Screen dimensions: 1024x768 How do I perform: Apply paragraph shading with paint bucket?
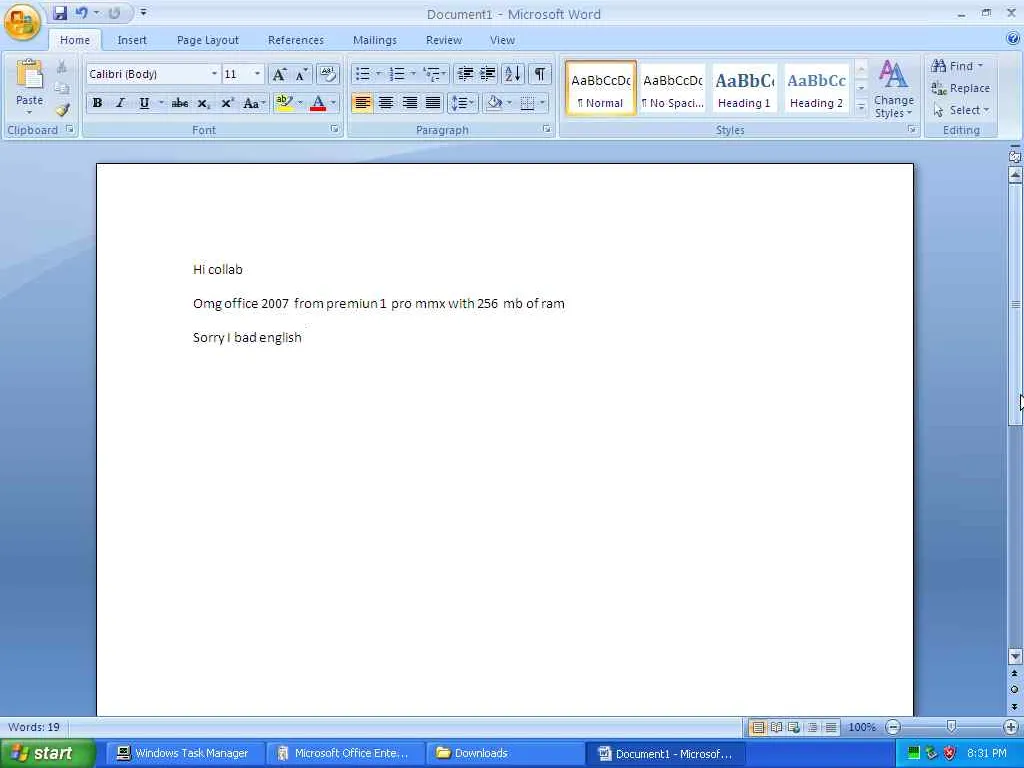pos(494,103)
